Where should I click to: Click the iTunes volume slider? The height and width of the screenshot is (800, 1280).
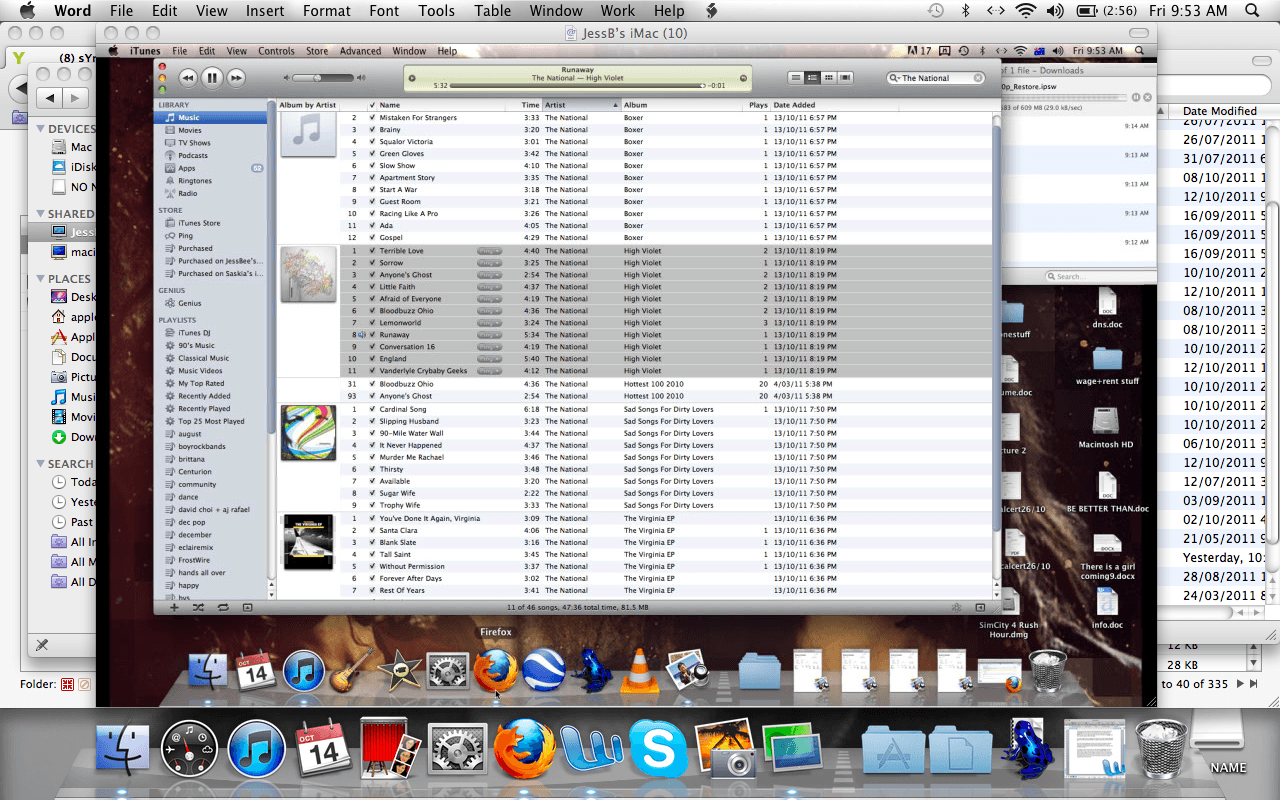point(321,78)
